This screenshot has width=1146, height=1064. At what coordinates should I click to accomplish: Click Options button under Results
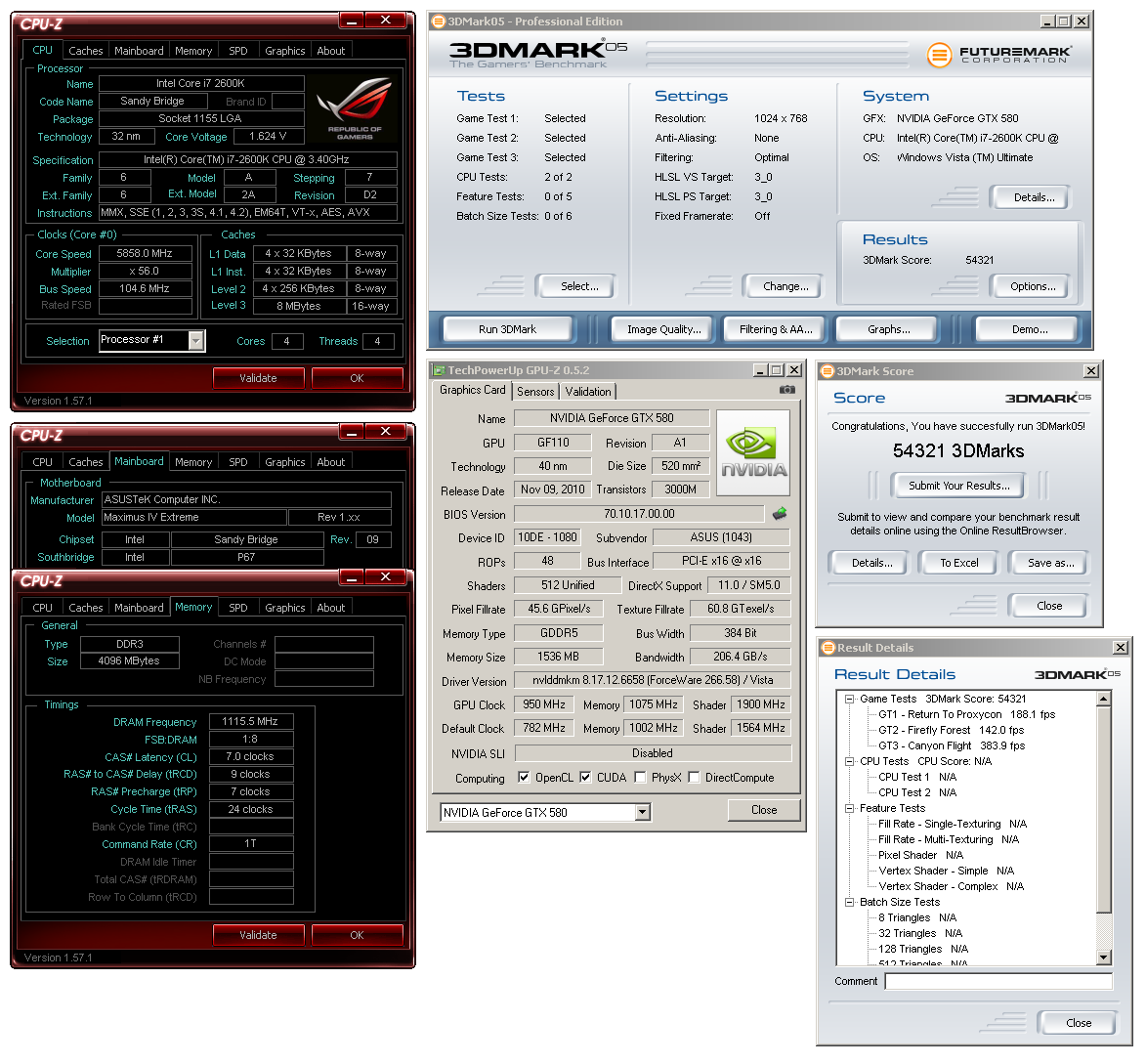(1033, 286)
